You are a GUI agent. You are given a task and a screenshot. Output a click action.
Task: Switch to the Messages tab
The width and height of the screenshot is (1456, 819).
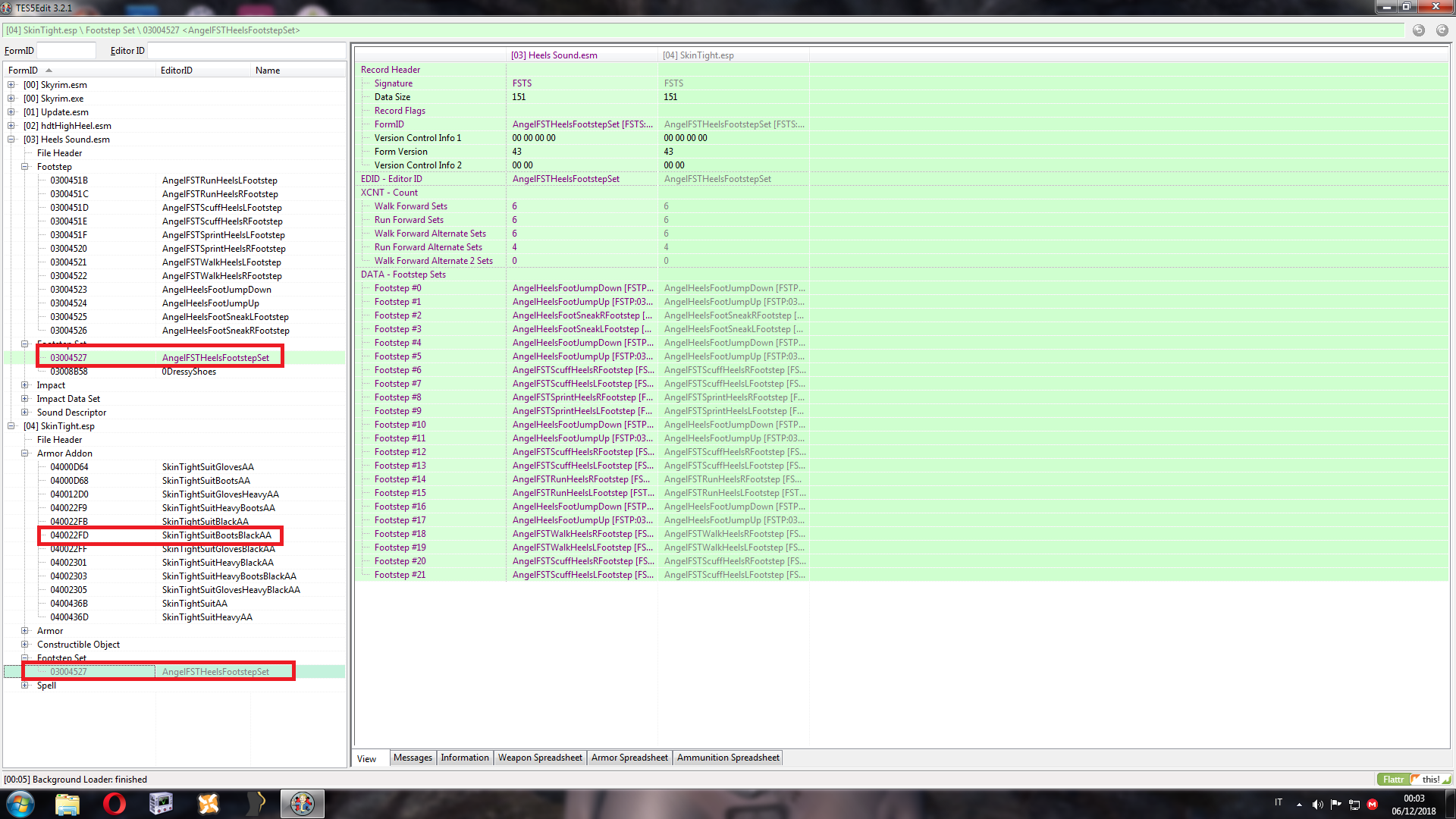413,758
